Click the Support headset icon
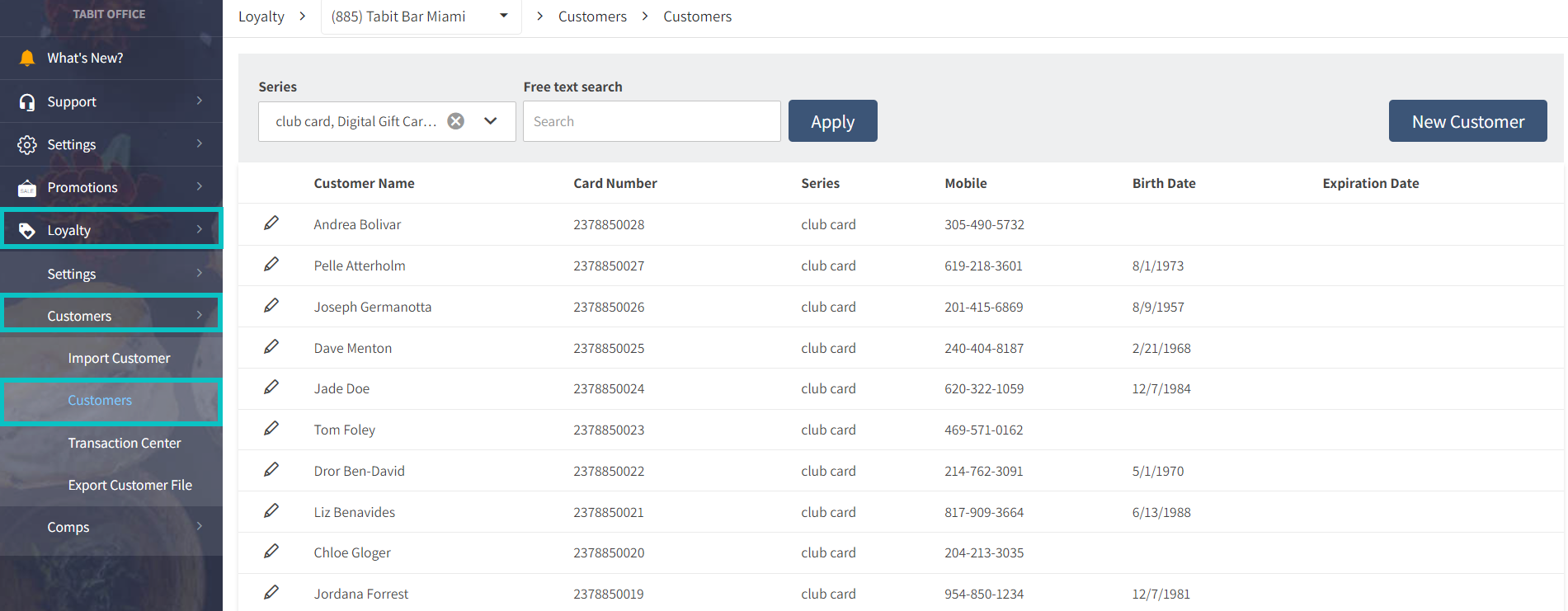Screen dimensions: 1568x611 pos(27,101)
